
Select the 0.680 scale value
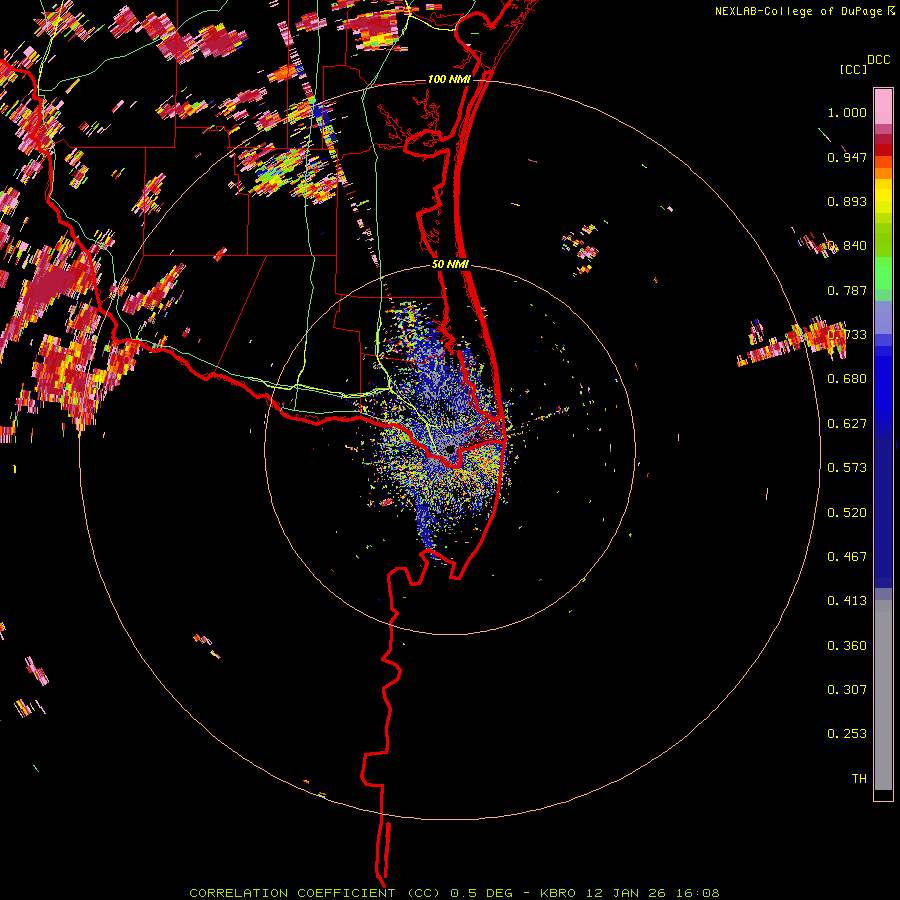pyautogui.click(x=847, y=379)
